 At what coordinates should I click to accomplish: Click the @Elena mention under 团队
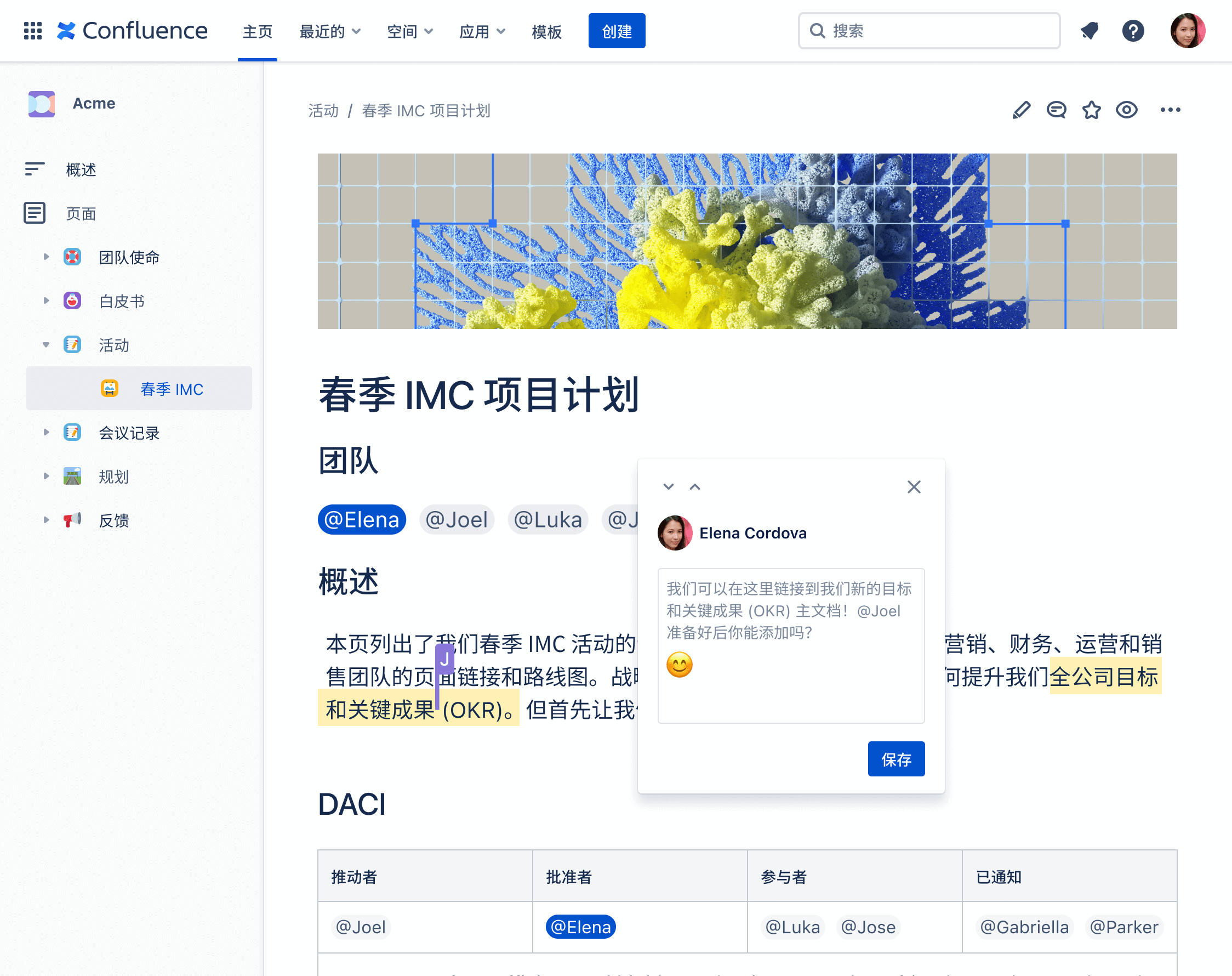coord(362,519)
